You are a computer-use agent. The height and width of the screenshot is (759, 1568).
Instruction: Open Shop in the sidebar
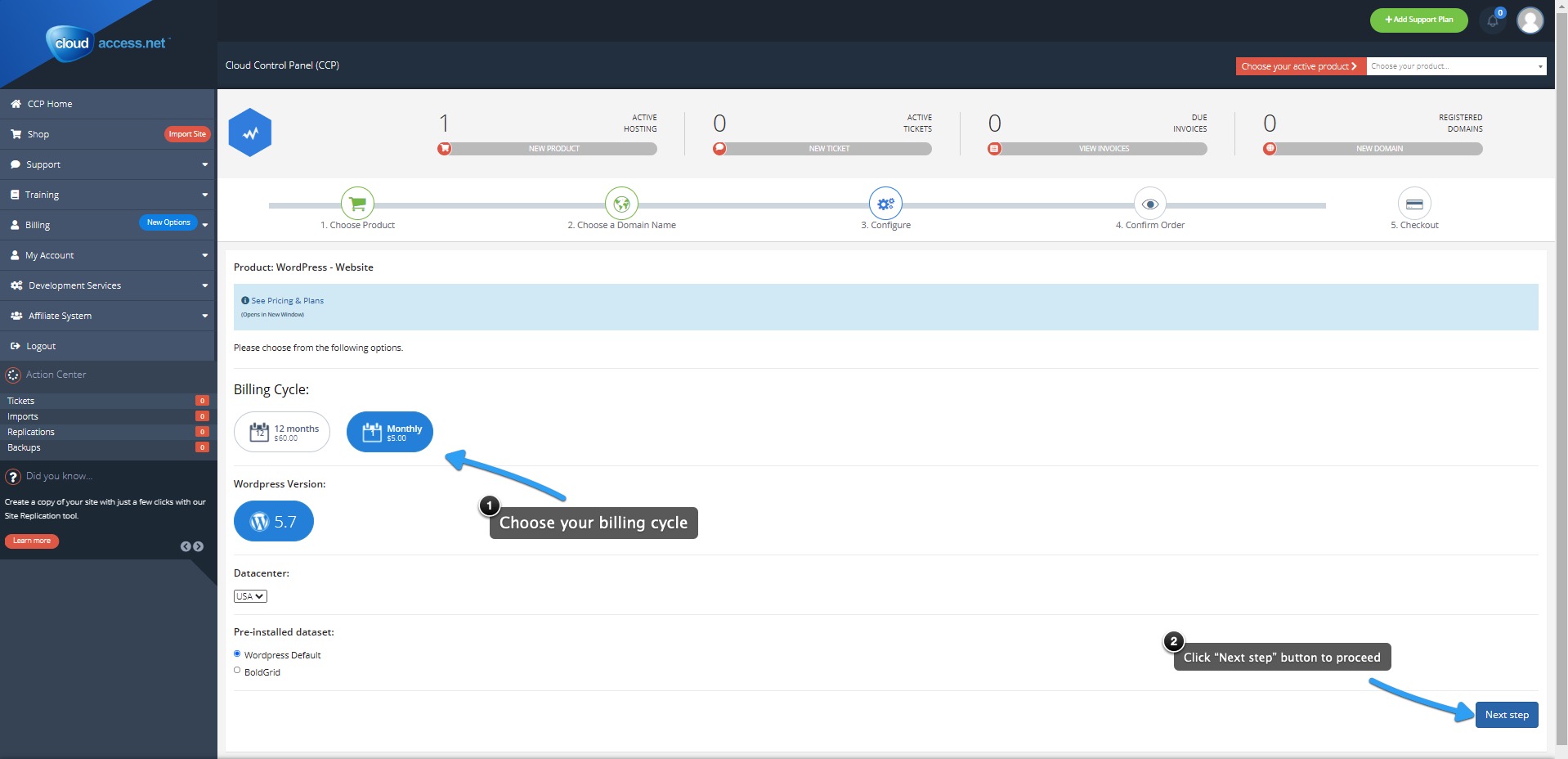tap(107, 134)
